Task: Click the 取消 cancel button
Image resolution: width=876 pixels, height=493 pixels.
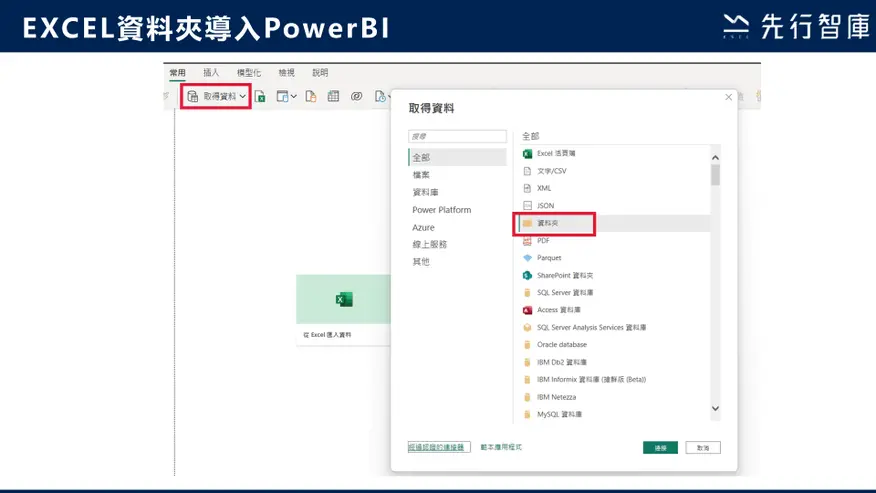Action: [x=703, y=448]
